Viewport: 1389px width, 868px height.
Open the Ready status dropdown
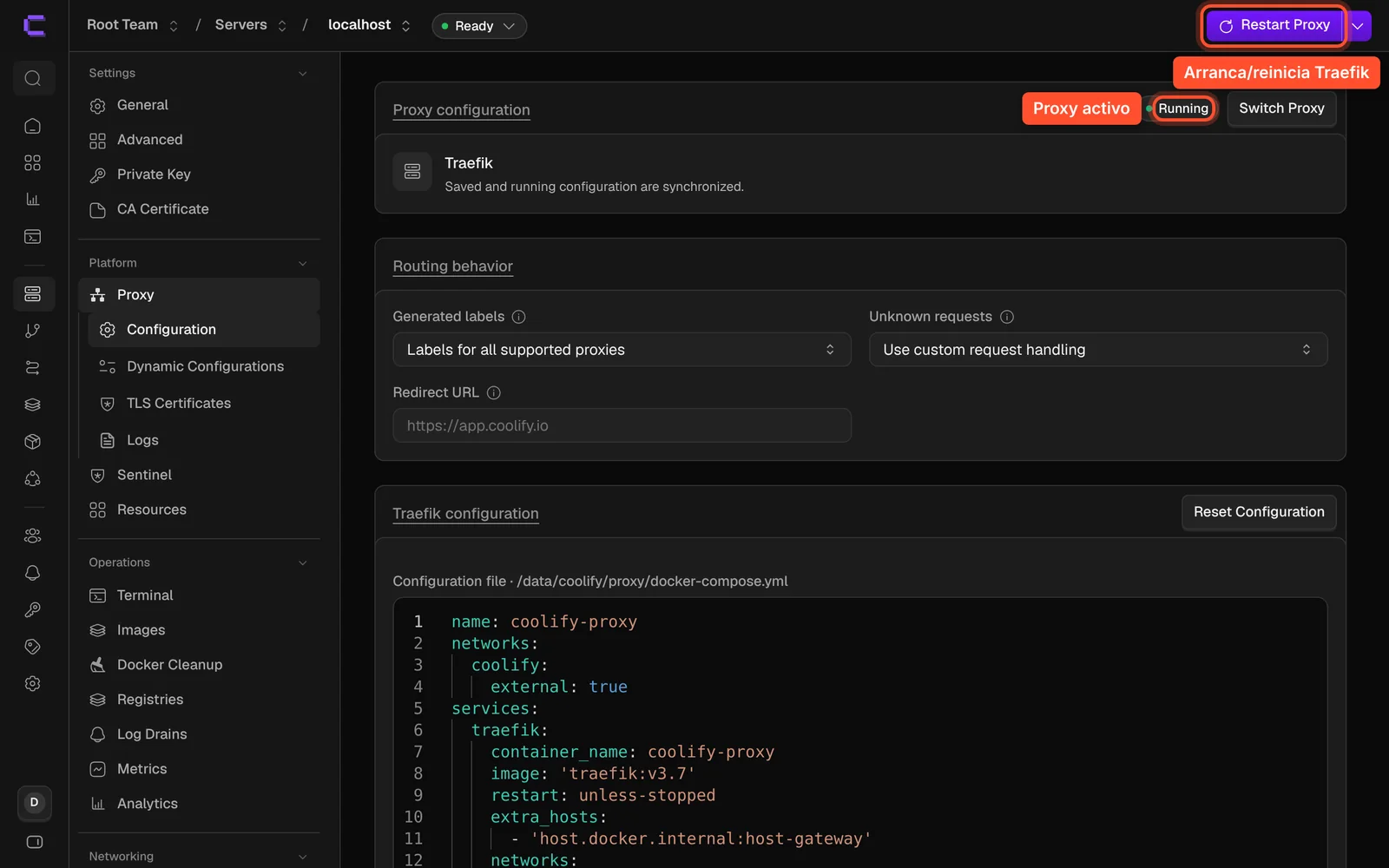point(479,26)
